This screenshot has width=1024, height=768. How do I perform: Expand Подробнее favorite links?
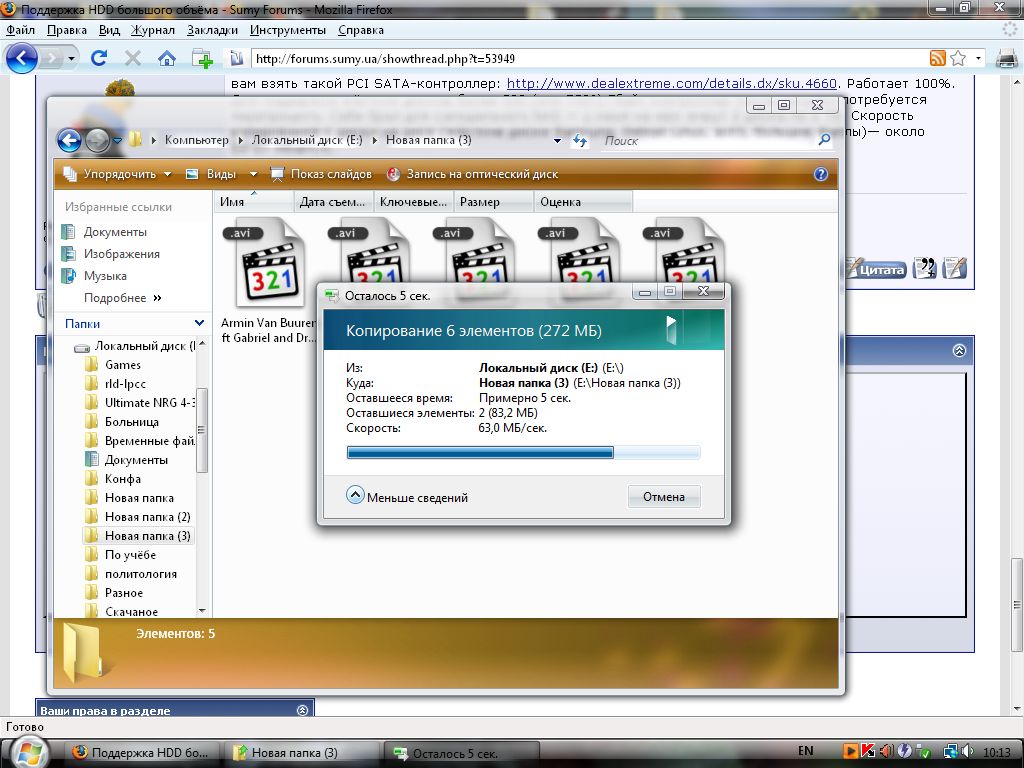coord(123,298)
